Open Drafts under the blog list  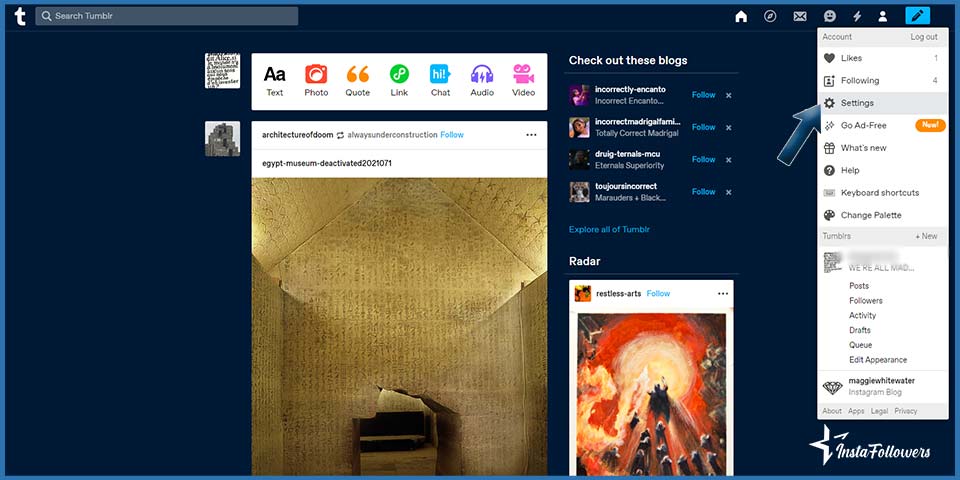click(x=860, y=330)
